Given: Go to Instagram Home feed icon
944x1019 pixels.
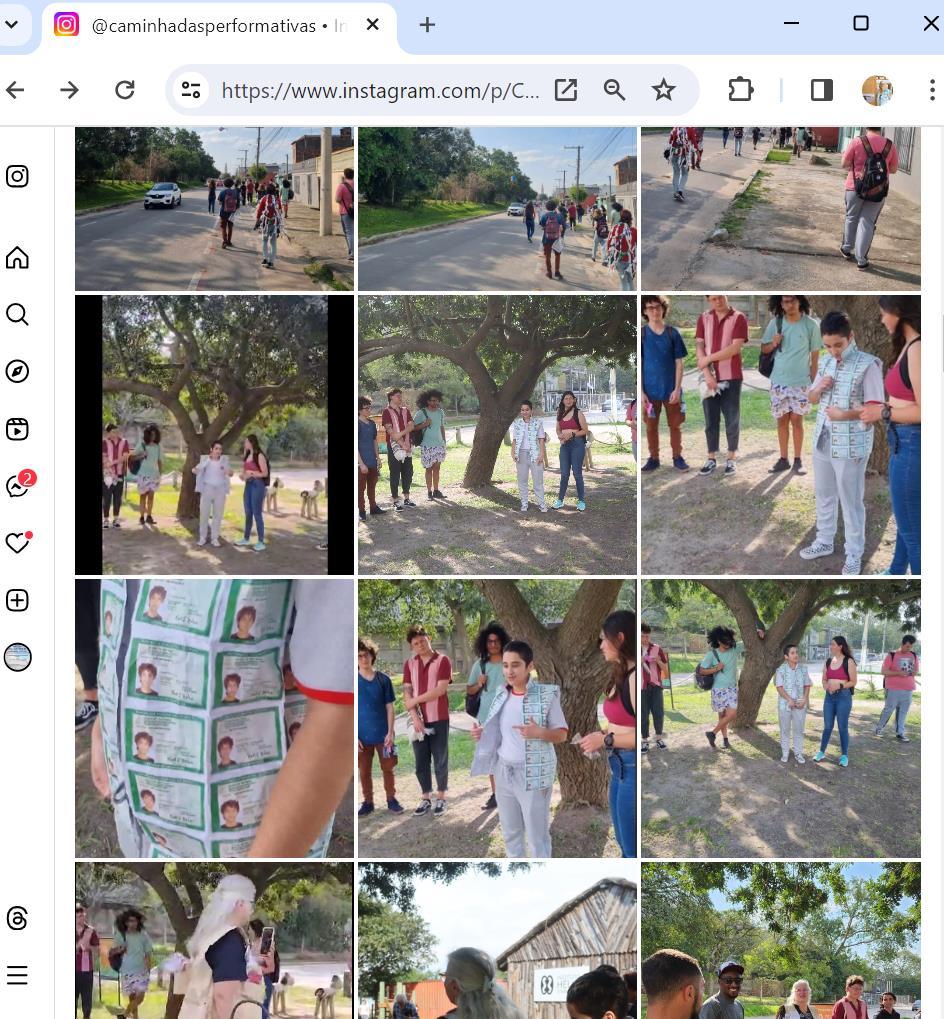Looking at the screenshot, I should click(18, 257).
